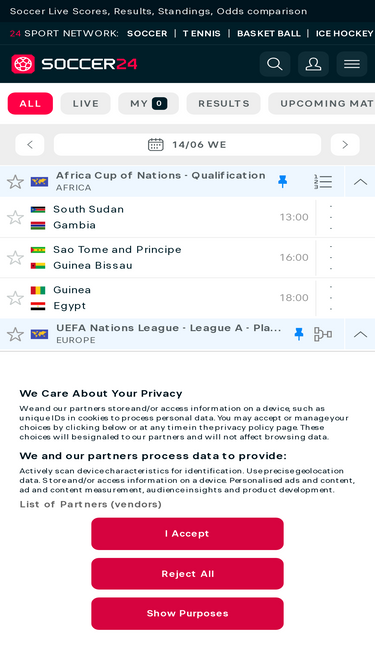375x667 pixels.
Task: Open the hamburger menu icon
Action: point(352,64)
